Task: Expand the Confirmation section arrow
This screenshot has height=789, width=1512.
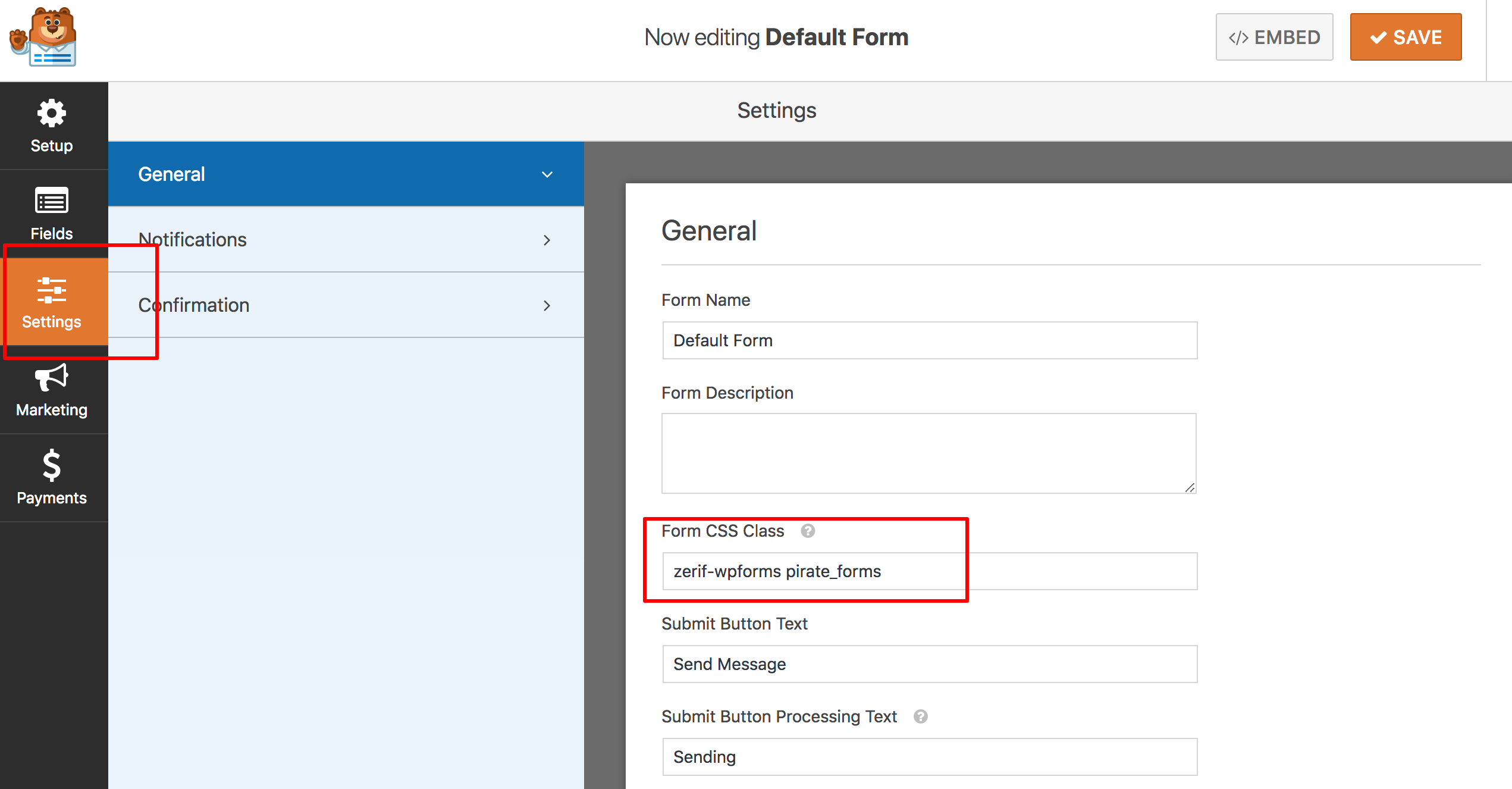Action: click(547, 305)
